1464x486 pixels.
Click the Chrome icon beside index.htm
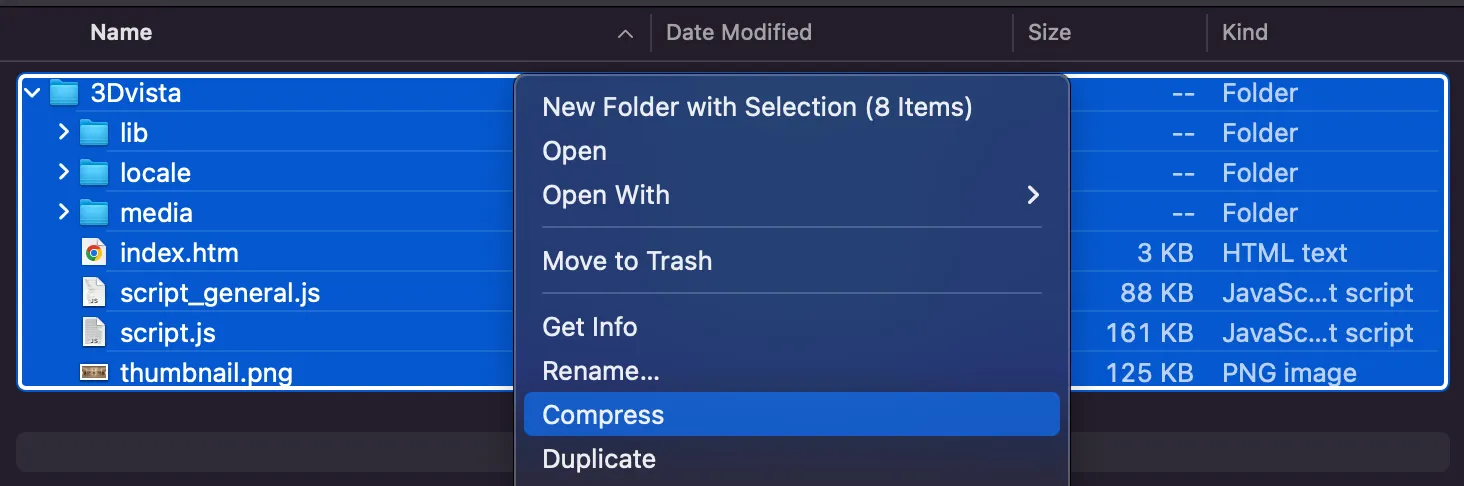93,253
